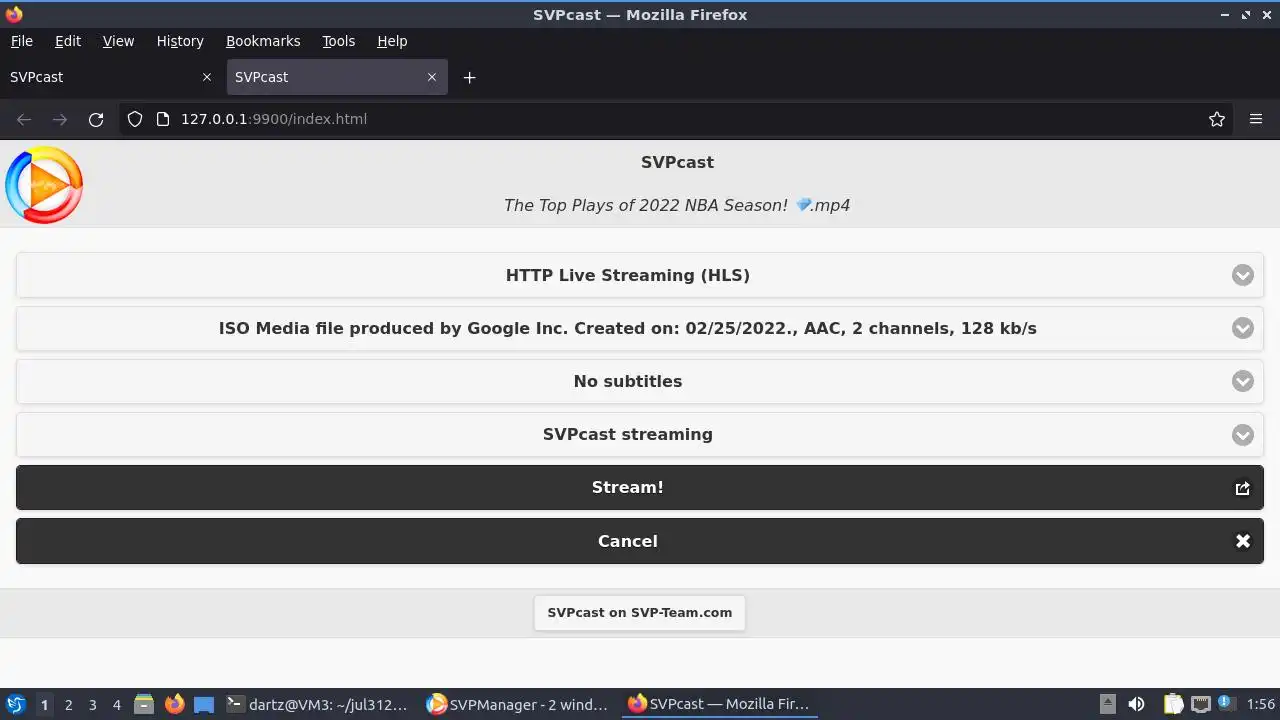Click the 1:56 clock
Screen dimensions: 1280x720
tap(1261, 704)
